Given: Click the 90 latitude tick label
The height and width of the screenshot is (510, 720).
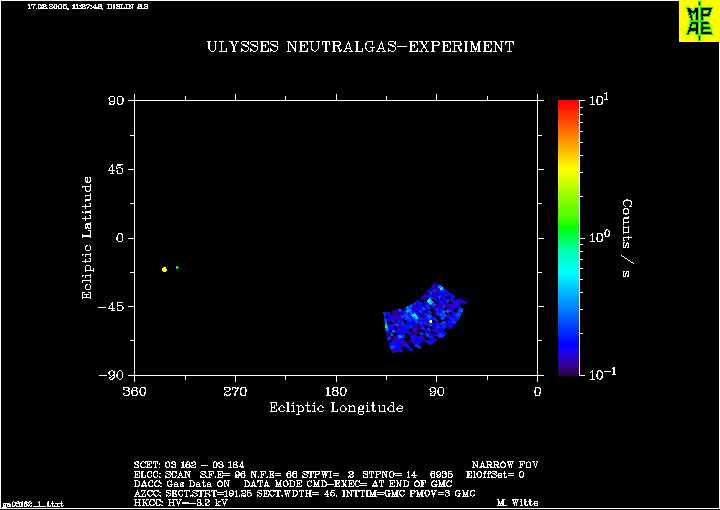Looking at the screenshot, I should 117,101.
